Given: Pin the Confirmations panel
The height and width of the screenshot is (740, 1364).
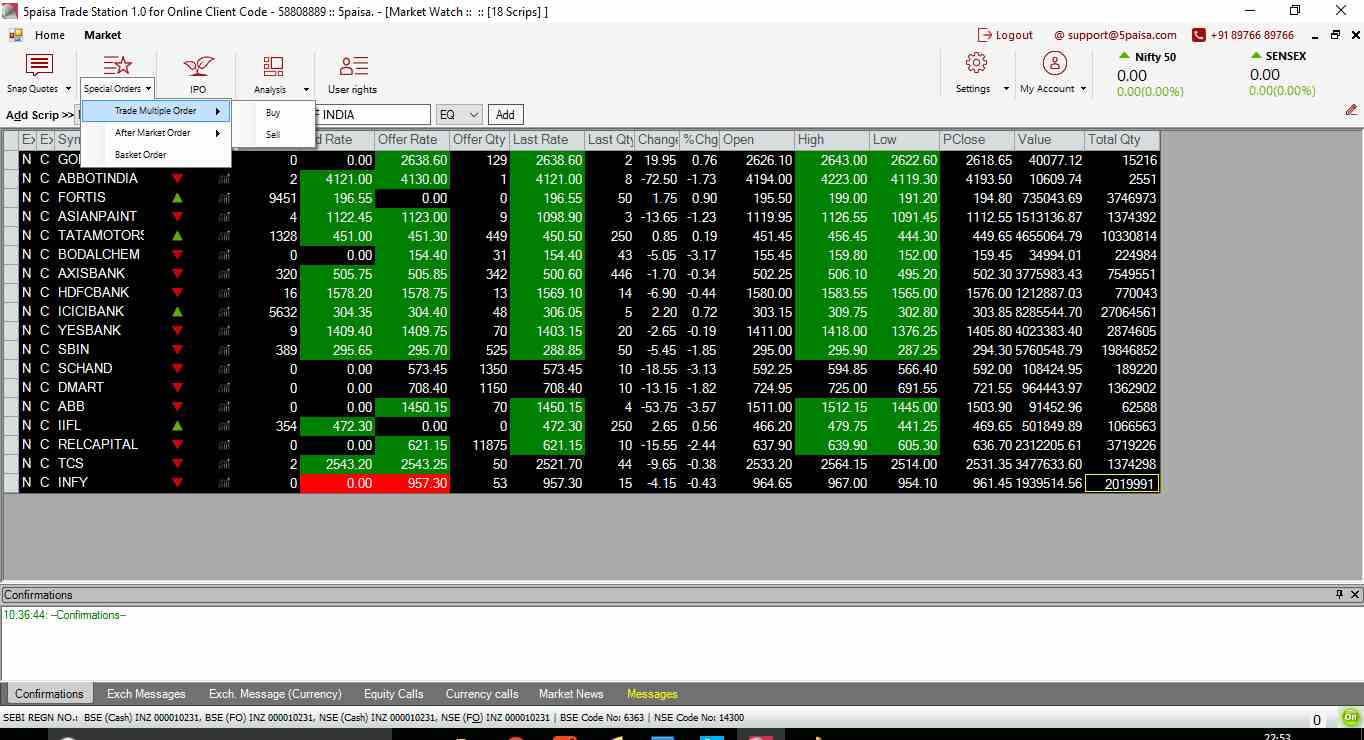Looking at the screenshot, I should coord(1339,594).
